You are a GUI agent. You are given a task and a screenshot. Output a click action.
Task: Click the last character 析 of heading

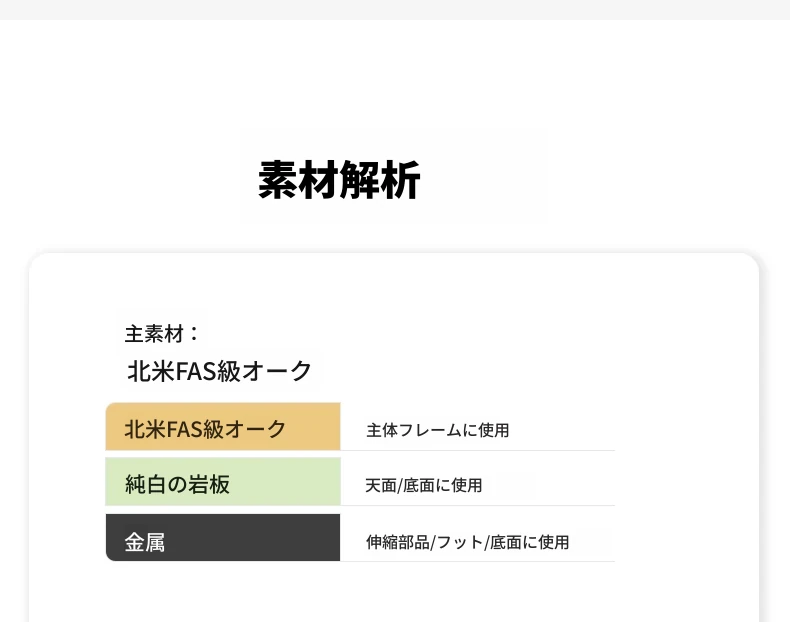(401, 180)
